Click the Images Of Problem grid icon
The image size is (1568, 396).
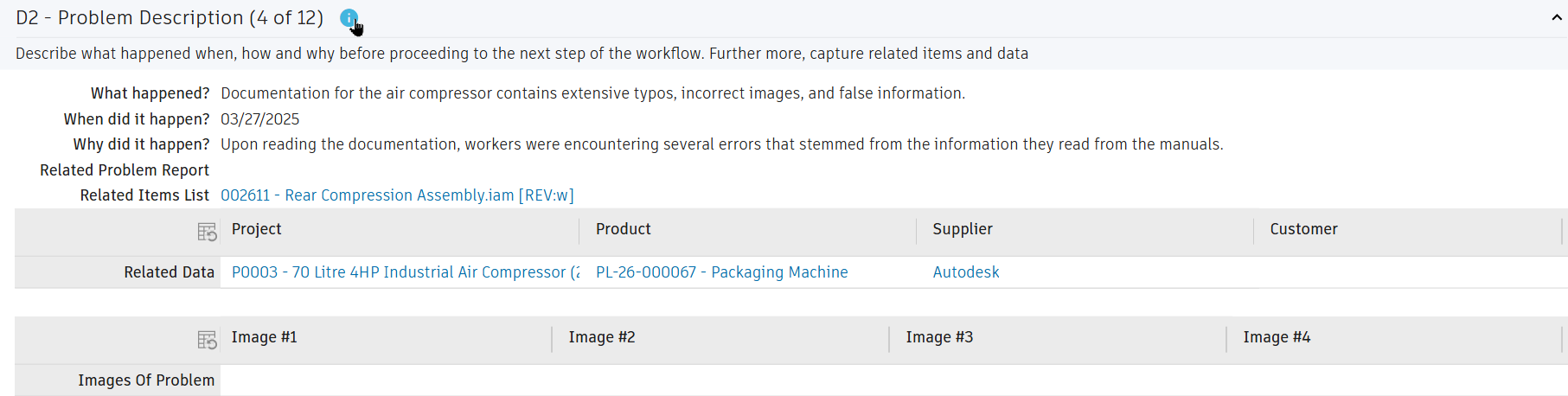[207, 340]
